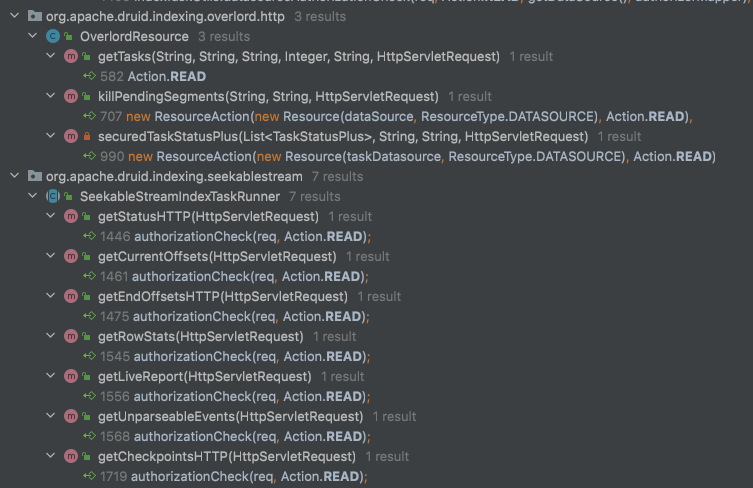This screenshot has height=488, width=753.
Task: Click the method icon beside securedTaskStatusPlus
Action: 71,136
